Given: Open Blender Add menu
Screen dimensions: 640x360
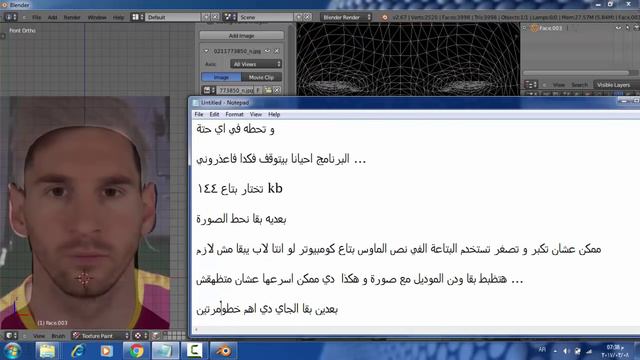Looking at the screenshot, I should [x=52, y=18].
